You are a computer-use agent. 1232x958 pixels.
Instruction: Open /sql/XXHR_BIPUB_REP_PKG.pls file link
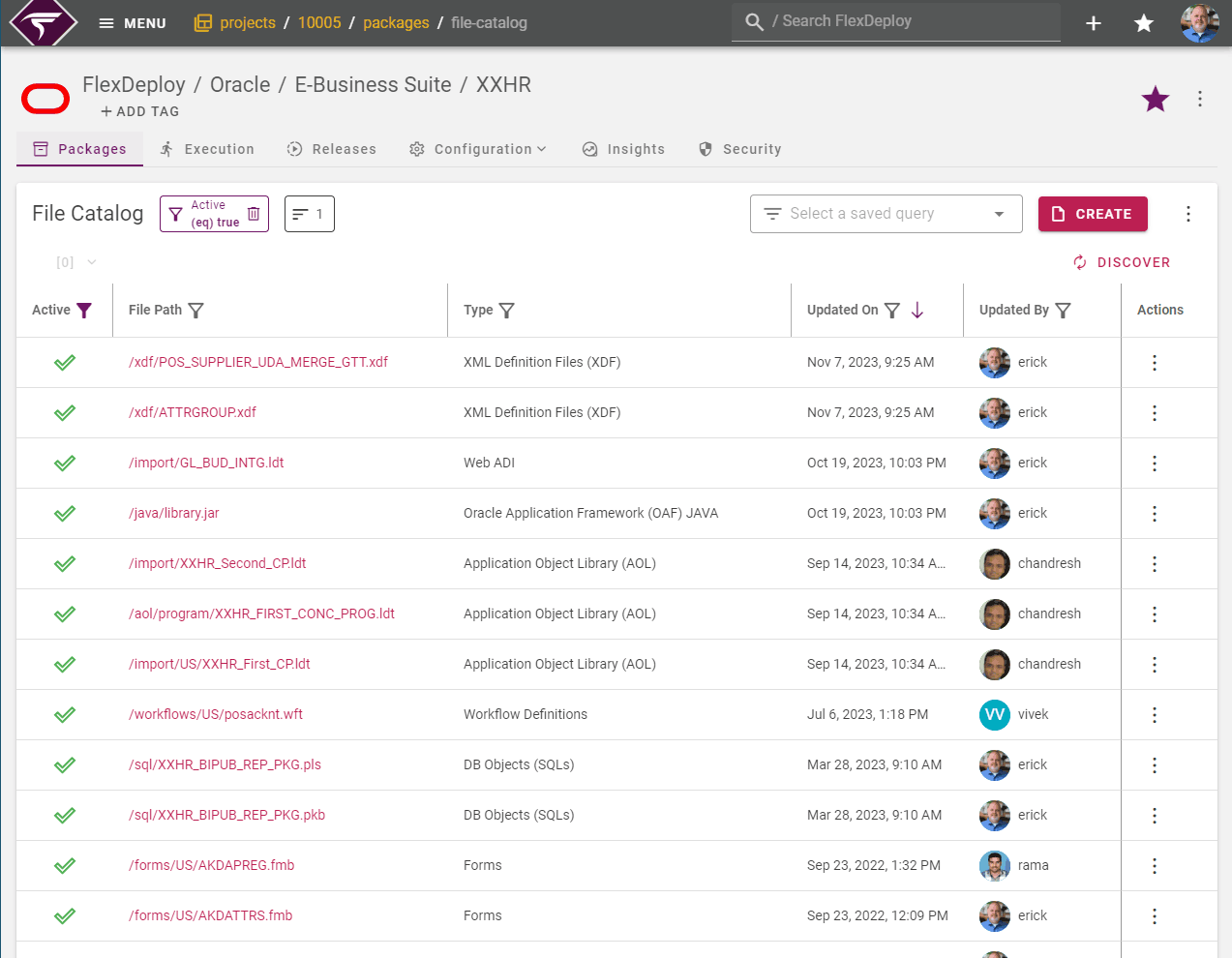click(225, 764)
